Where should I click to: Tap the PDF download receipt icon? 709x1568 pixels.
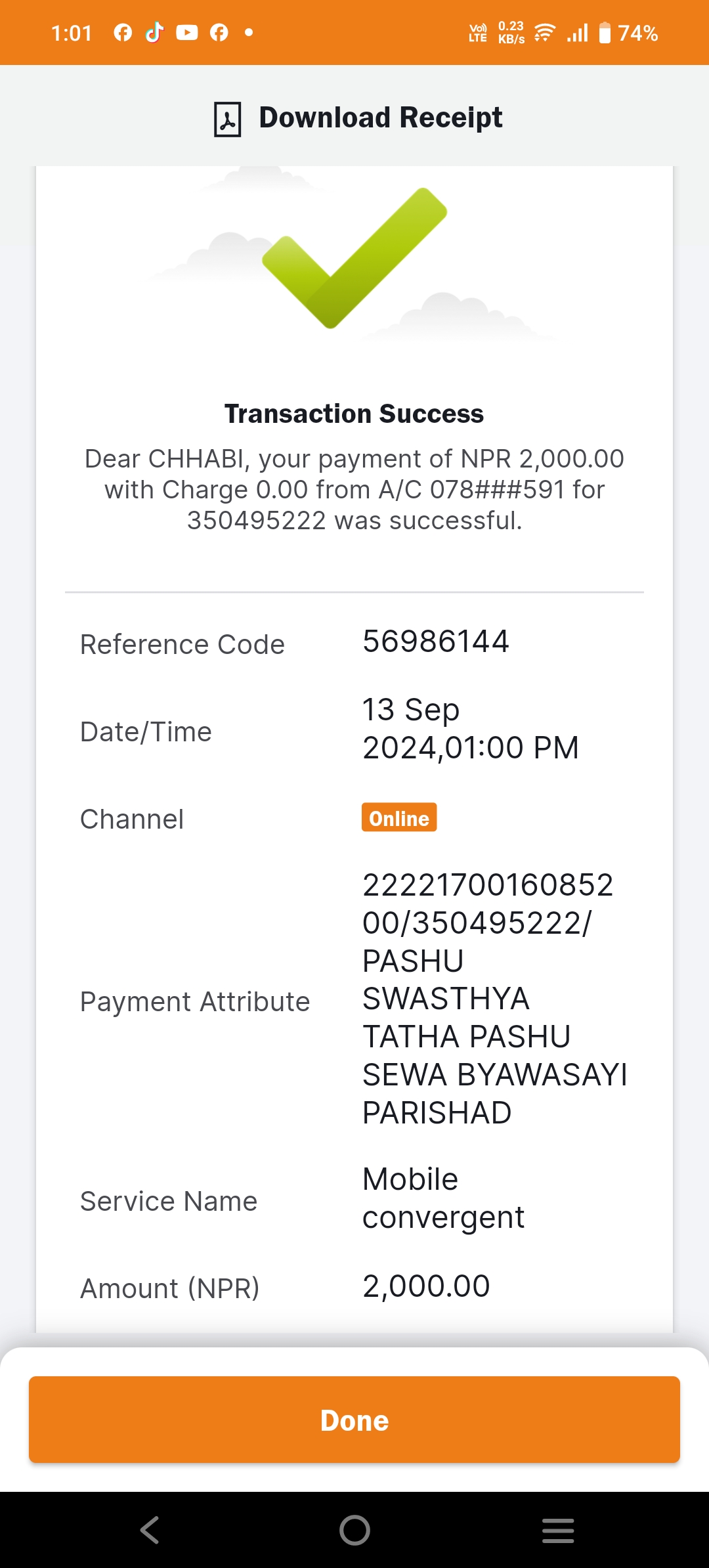[228, 119]
